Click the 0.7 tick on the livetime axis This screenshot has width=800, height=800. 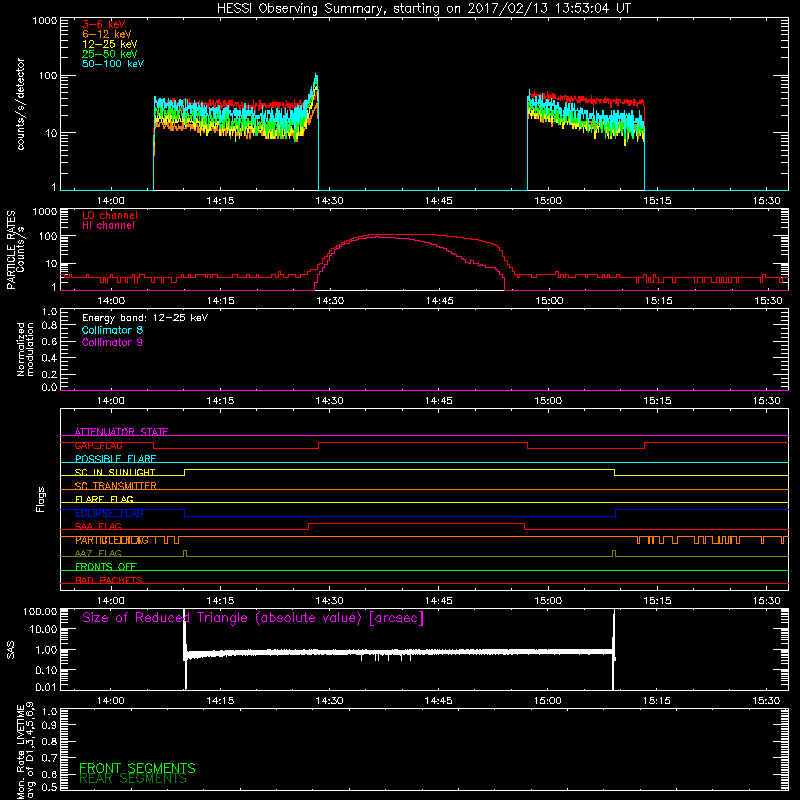pyautogui.click(x=49, y=758)
